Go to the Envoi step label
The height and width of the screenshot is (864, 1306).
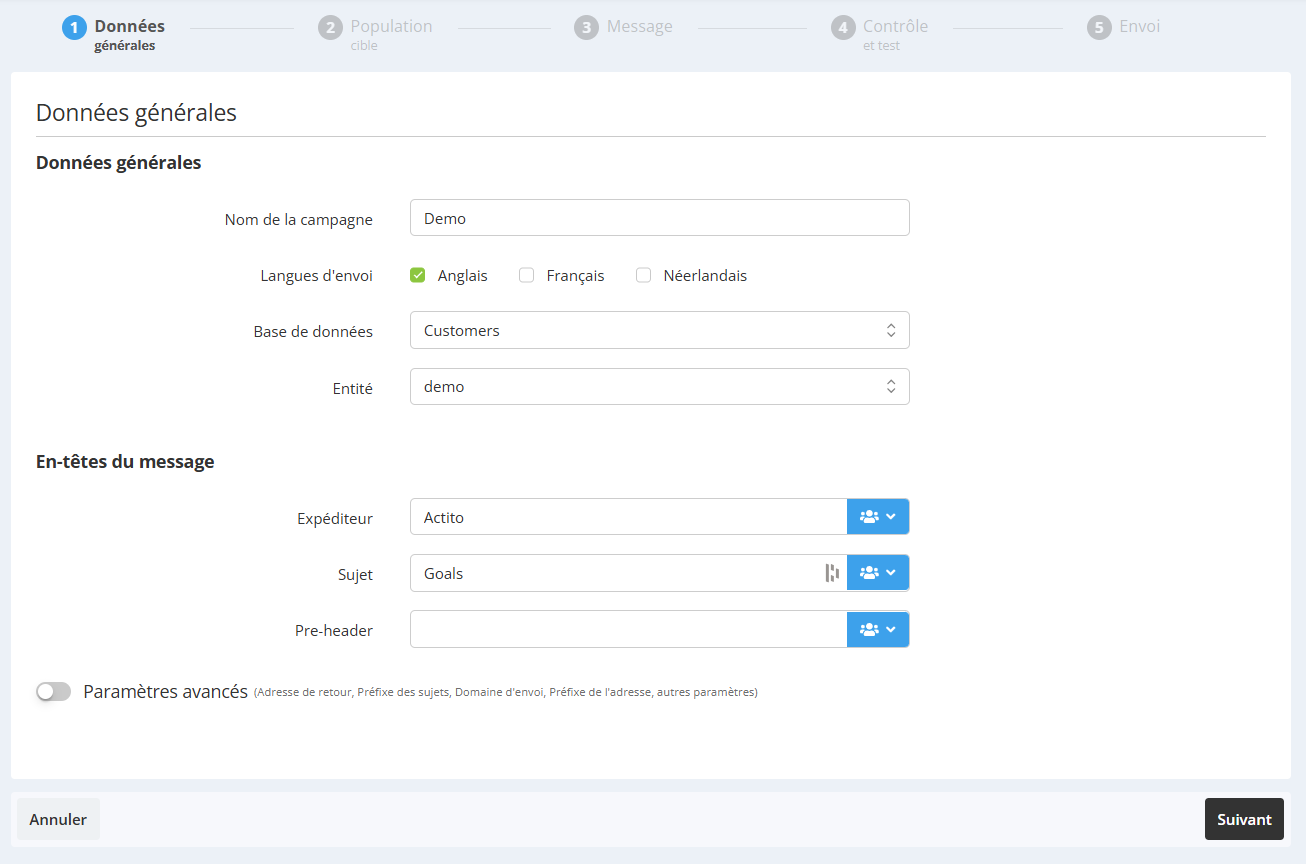[1139, 26]
